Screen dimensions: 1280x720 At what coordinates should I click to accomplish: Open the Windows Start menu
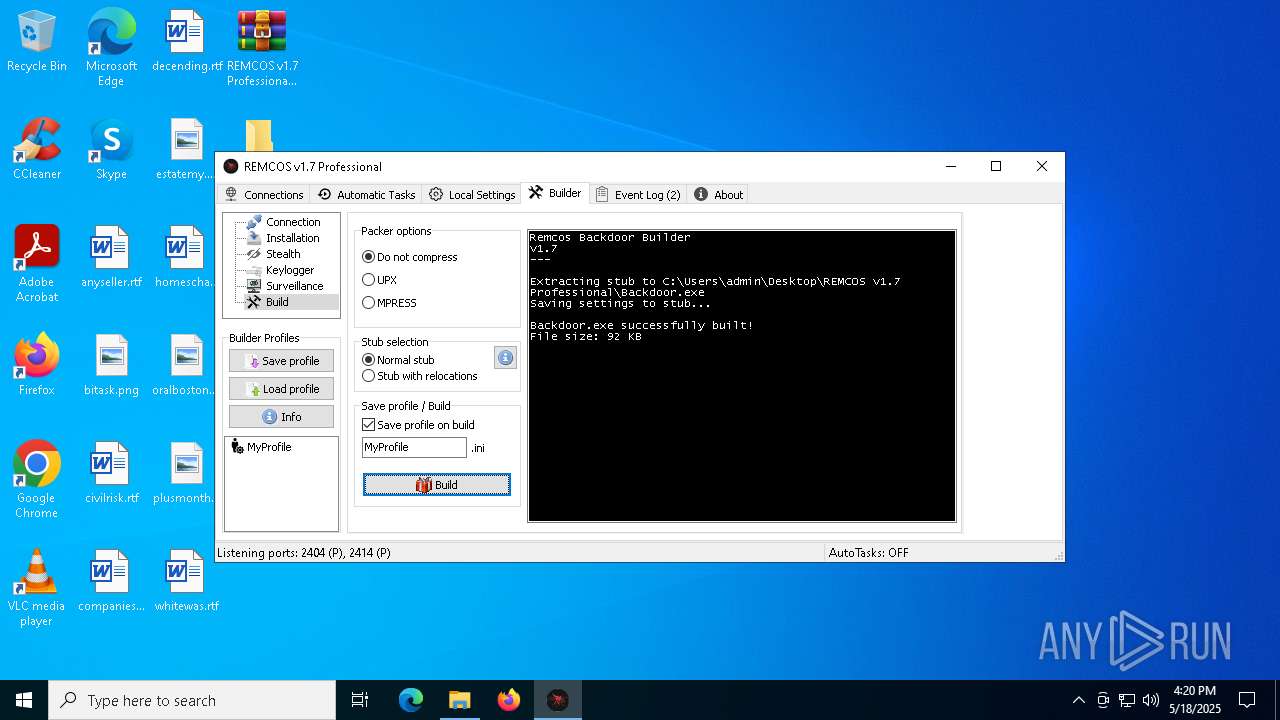pos(24,700)
